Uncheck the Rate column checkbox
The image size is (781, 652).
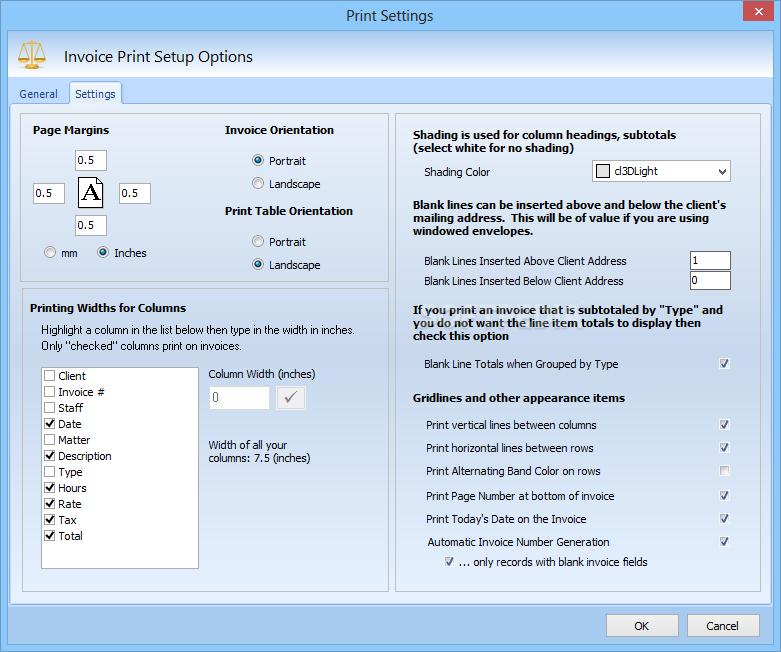(50, 503)
